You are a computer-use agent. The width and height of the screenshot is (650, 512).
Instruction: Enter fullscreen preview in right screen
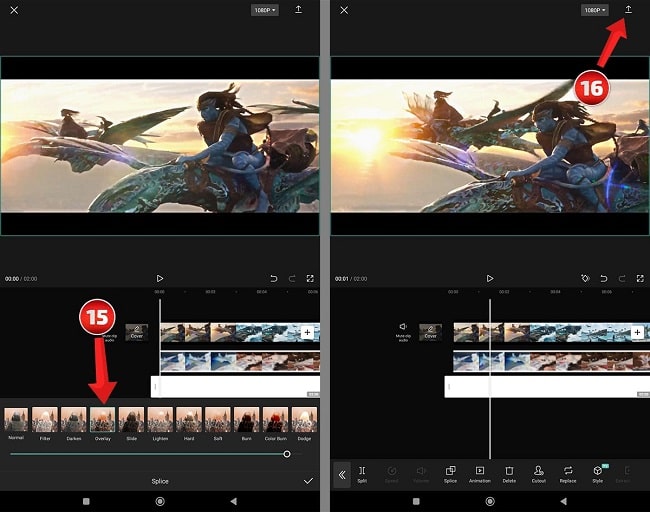(x=640, y=279)
